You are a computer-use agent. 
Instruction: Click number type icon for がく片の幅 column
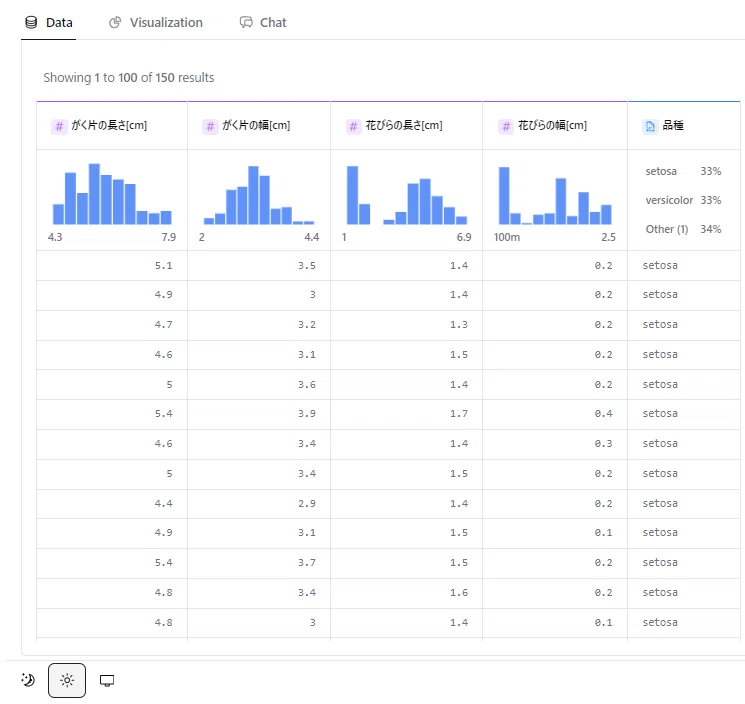(x=210, y=126)
